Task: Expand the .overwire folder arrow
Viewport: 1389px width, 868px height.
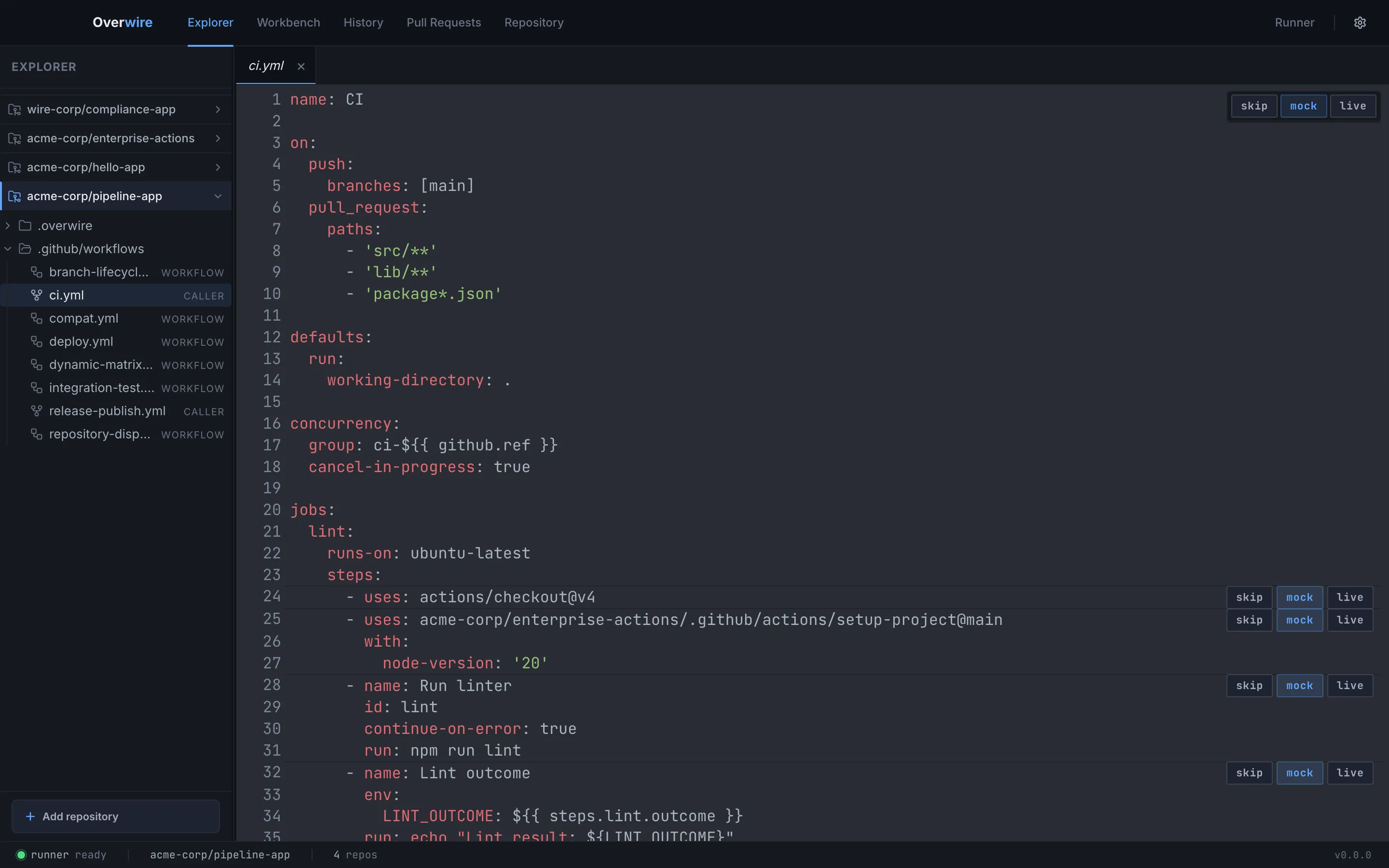Action: 8,226
